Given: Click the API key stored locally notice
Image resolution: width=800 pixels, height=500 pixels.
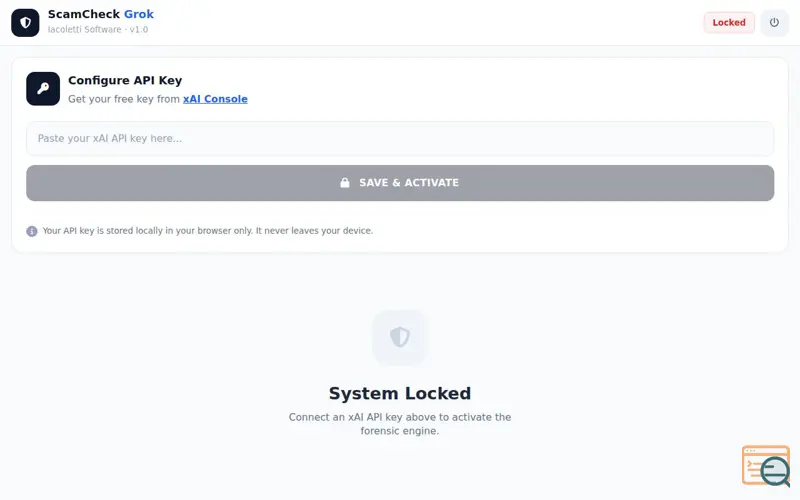Looking at the screenshot, I should click(x=208, y=231).
